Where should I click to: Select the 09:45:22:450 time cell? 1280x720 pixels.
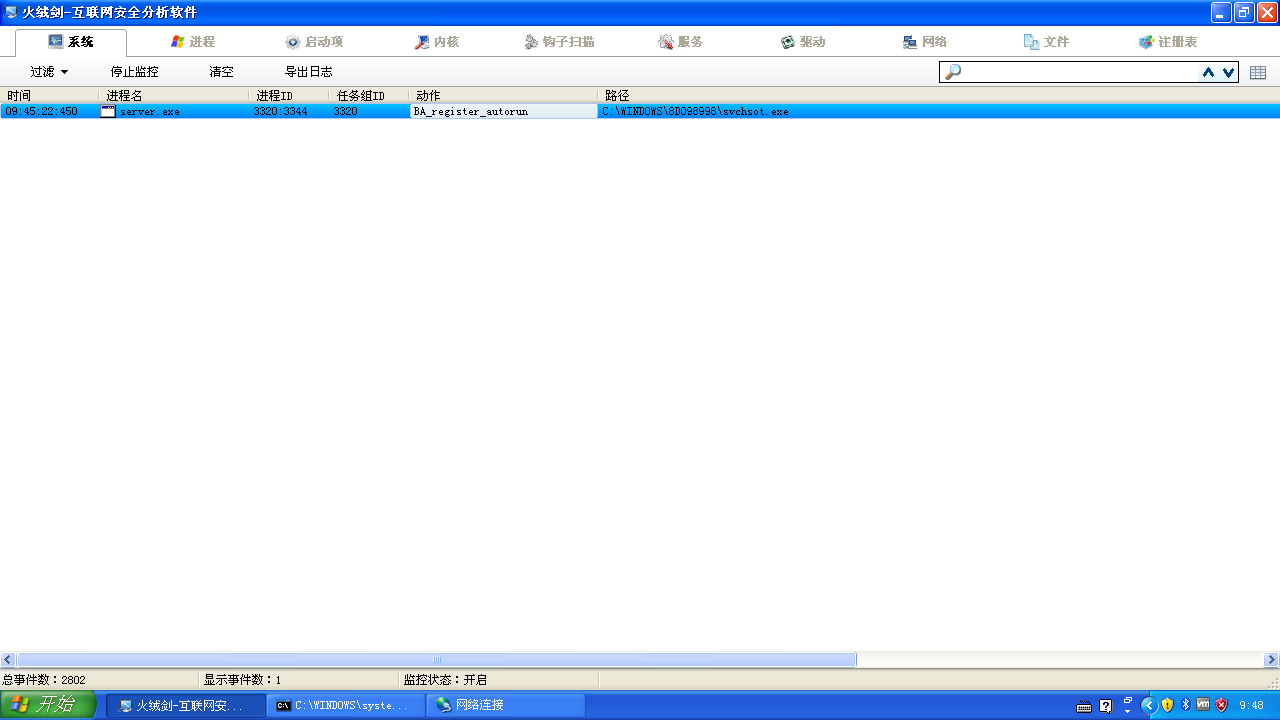tap(41, 112)
